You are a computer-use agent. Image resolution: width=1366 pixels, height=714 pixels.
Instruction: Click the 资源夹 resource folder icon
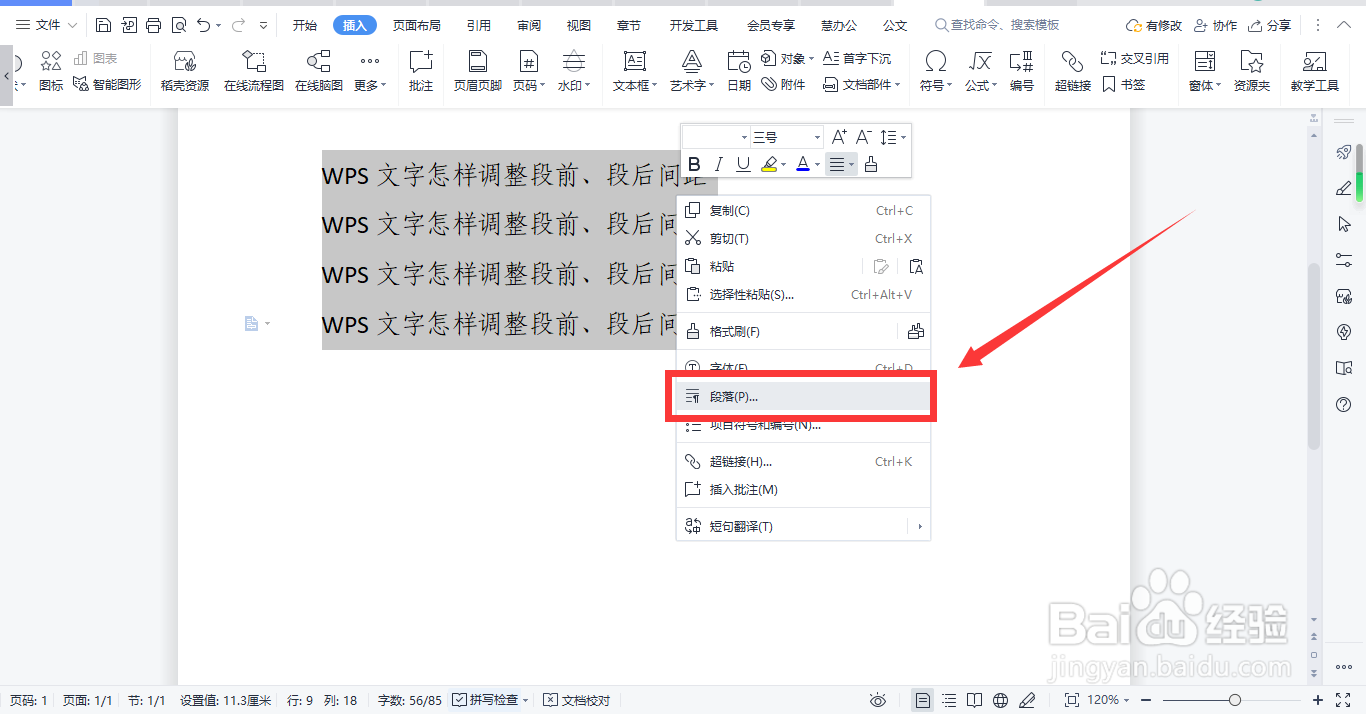[x=1252, y=72]
